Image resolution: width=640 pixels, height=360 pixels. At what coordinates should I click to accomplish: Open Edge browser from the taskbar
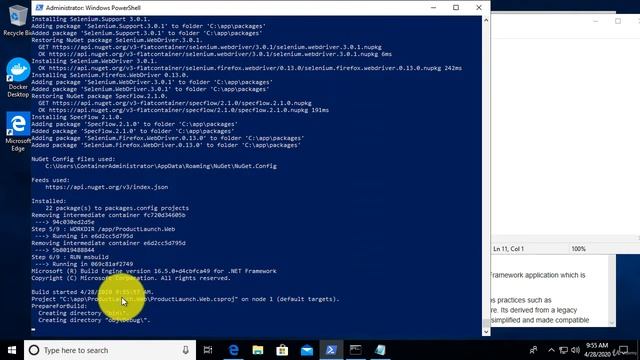[233, 350]
